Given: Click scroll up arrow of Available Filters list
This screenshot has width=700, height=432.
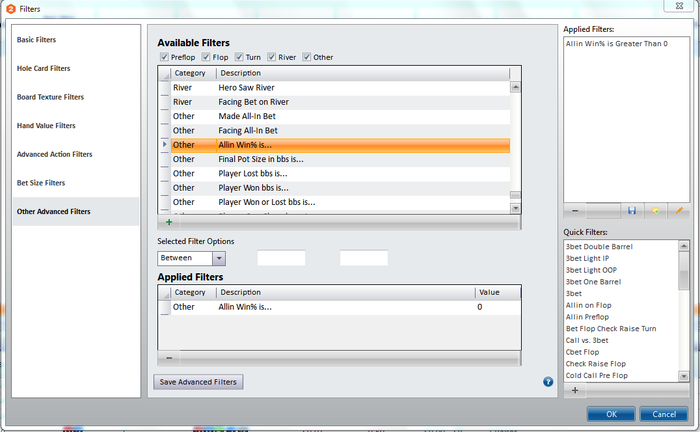Looking at the screenshot, I should click(516, 87).
